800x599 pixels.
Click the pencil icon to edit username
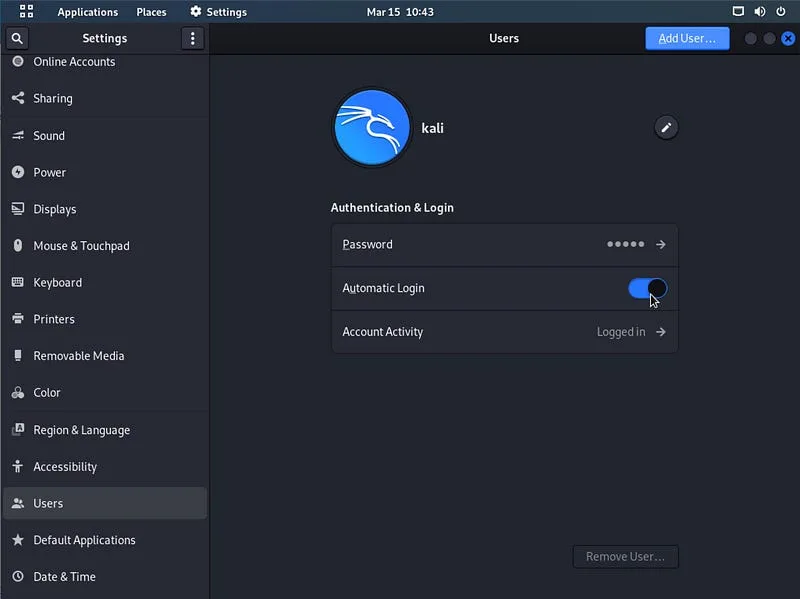pyautogui.click(x=666, y=127)
